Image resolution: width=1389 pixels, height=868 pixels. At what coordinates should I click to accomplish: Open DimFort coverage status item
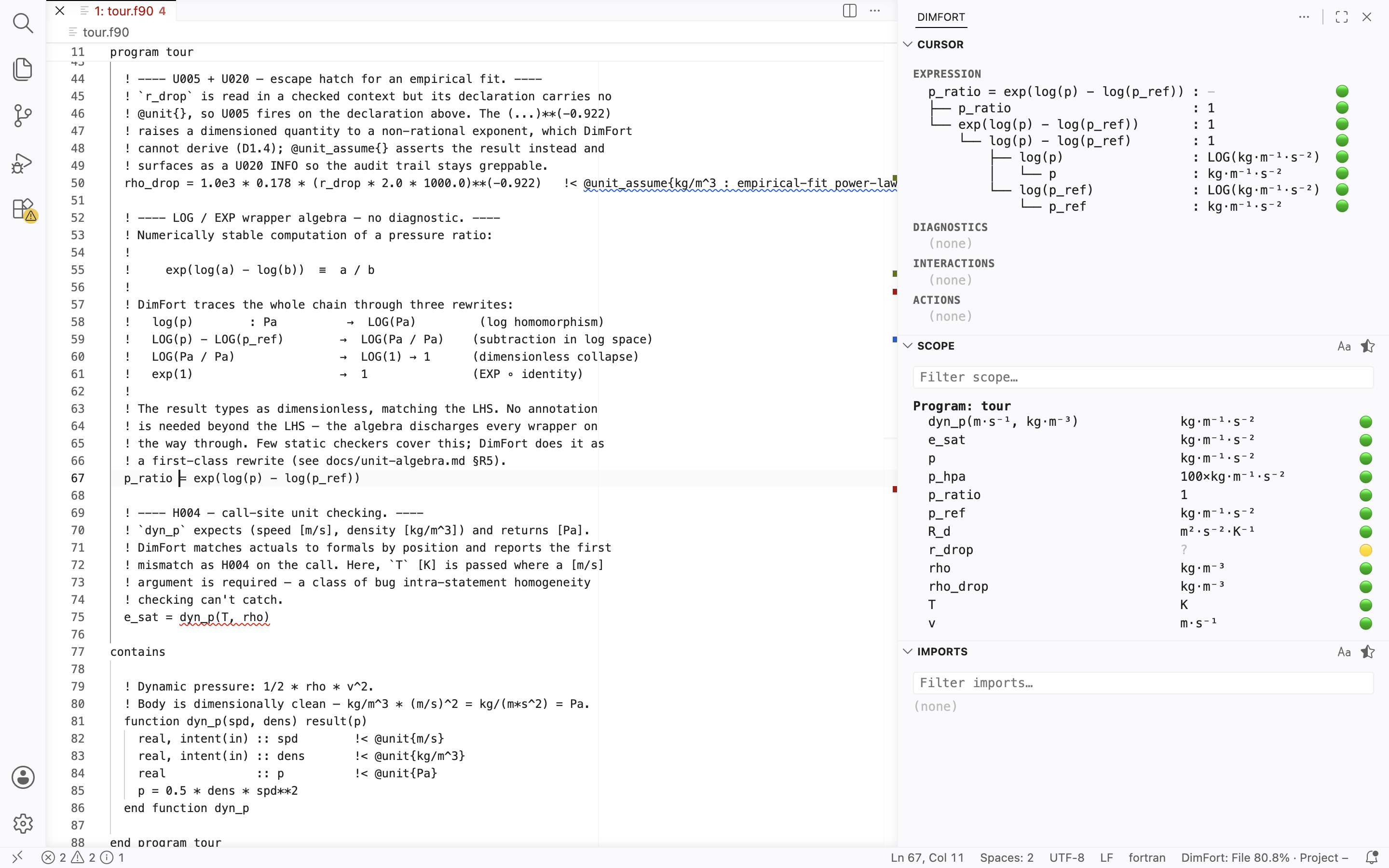click(x=1264, y=857)
